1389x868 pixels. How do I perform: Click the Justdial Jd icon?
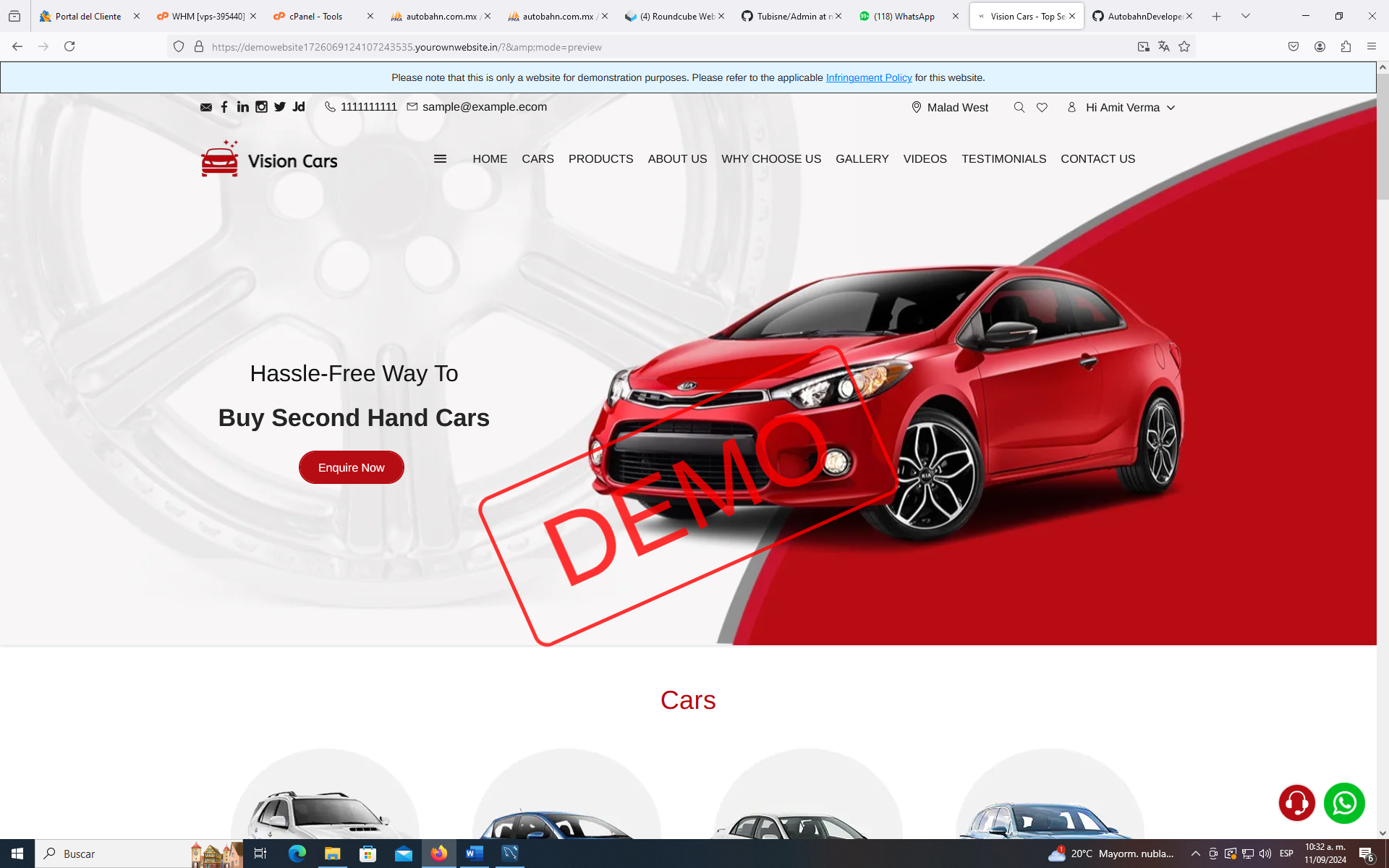point(299,107)
